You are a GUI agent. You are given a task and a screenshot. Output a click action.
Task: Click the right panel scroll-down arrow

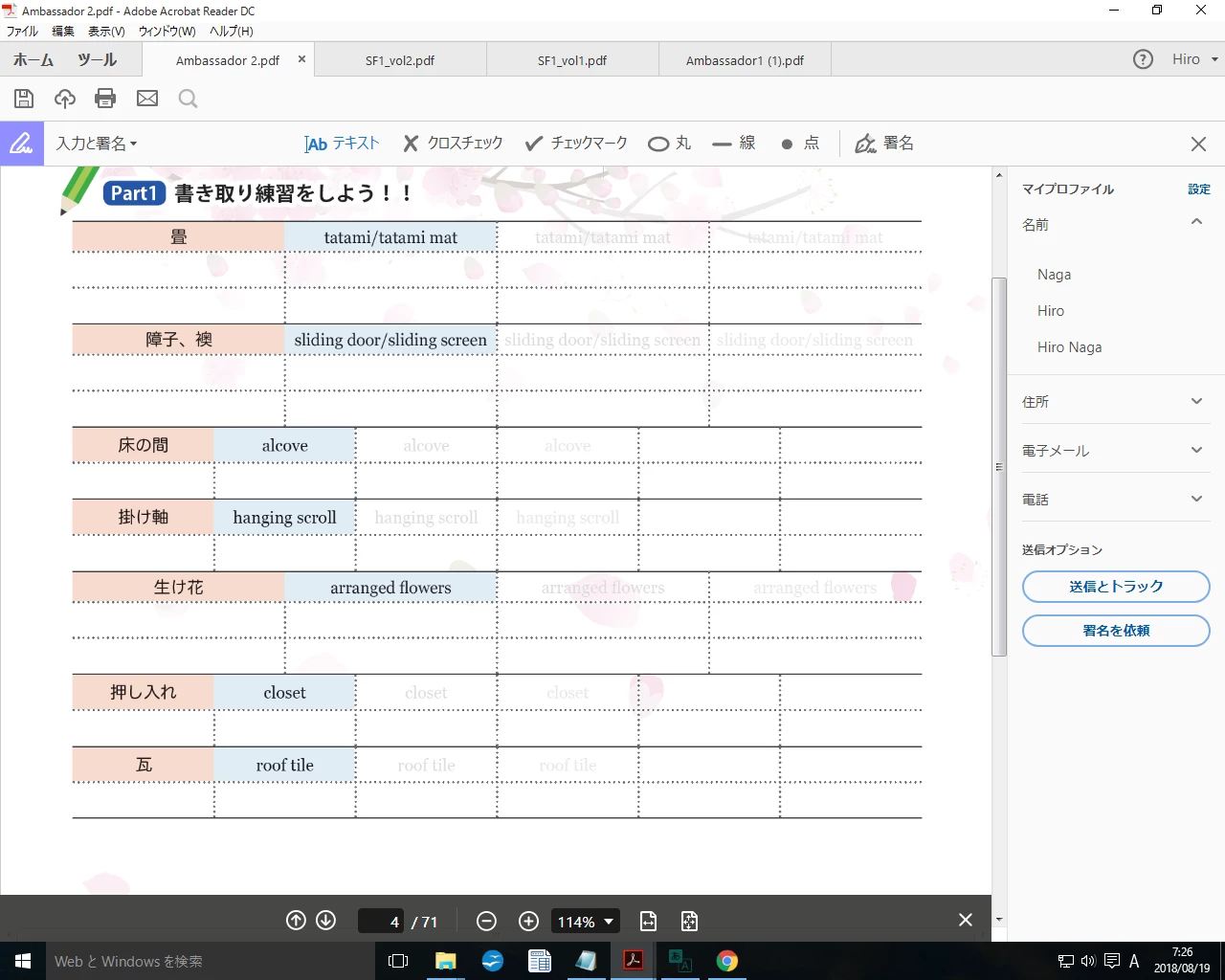click(x=999, y=920)
